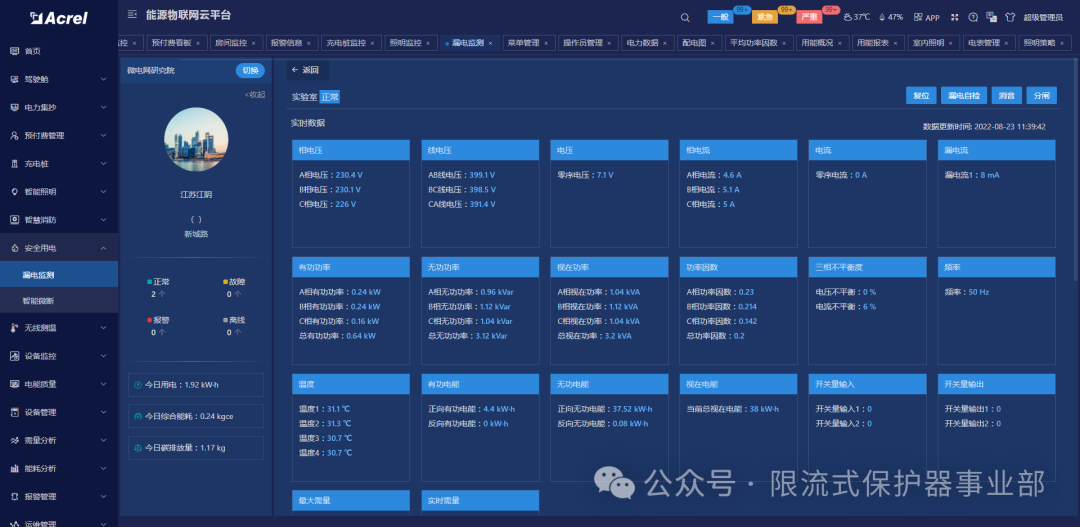
Task: Expand the 设备监控 sidebar menu
Action: click(x=55, y=356)
